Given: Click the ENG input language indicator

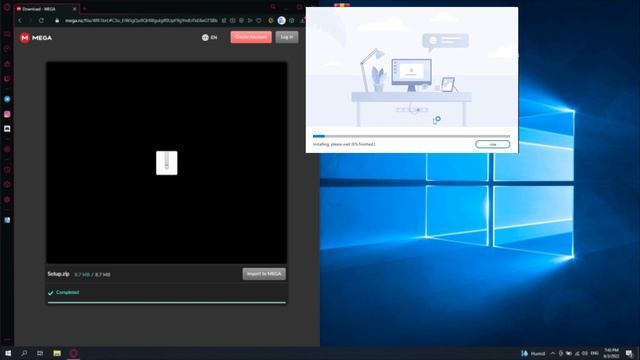Looking at the screenshot, I should tap(594, 353).
